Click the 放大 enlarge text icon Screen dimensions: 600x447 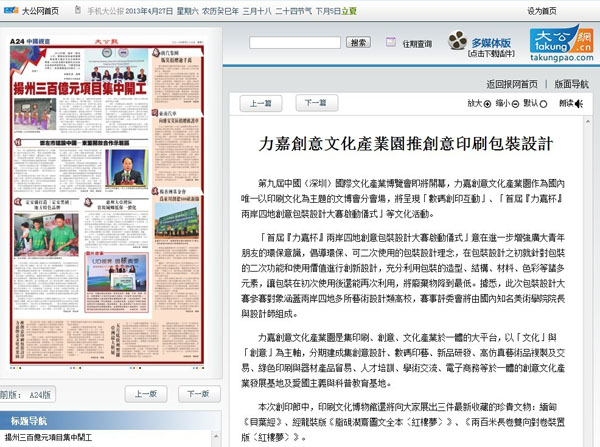coord(488,104)
